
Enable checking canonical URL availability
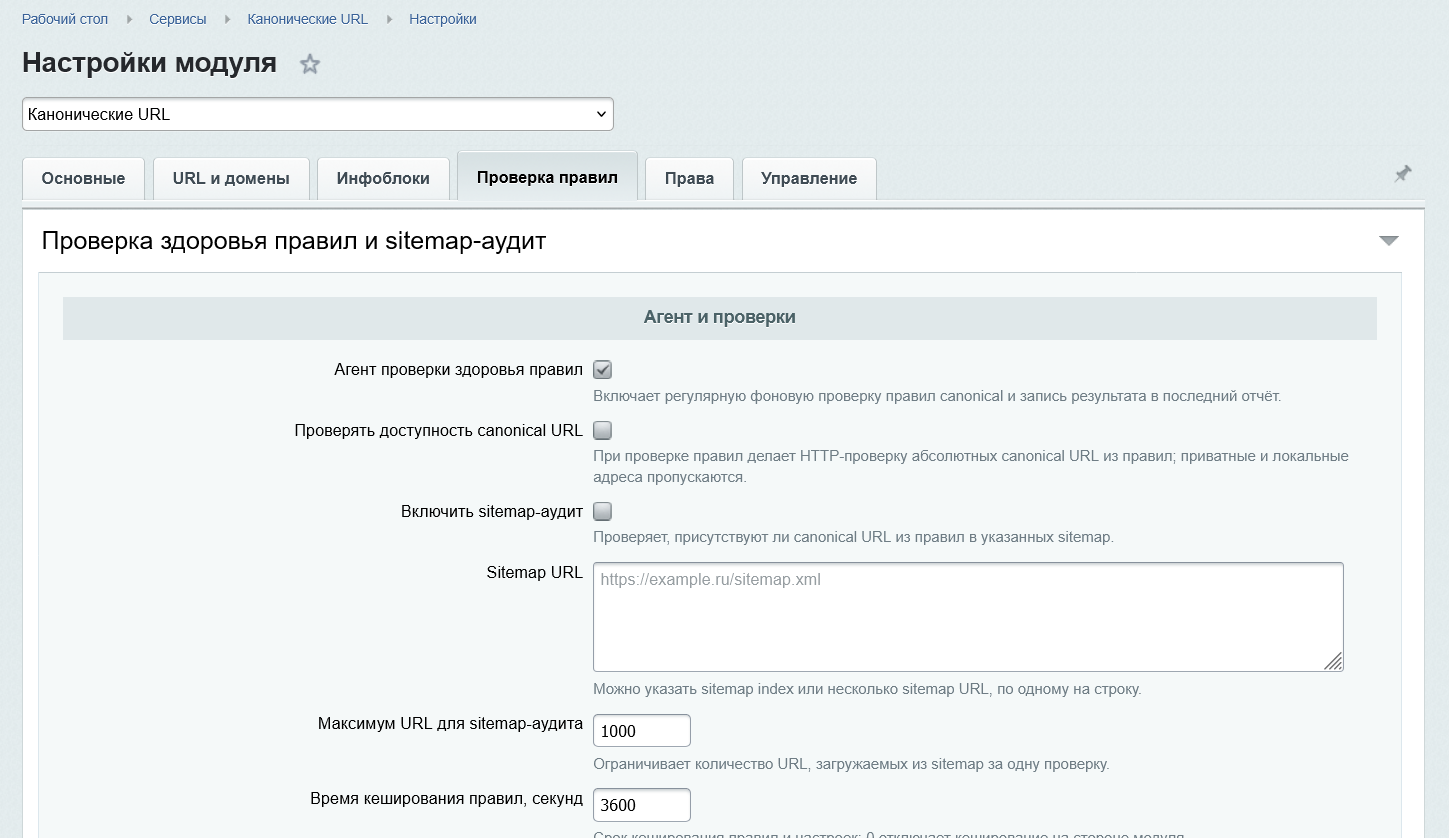click(x=602, y=431)
